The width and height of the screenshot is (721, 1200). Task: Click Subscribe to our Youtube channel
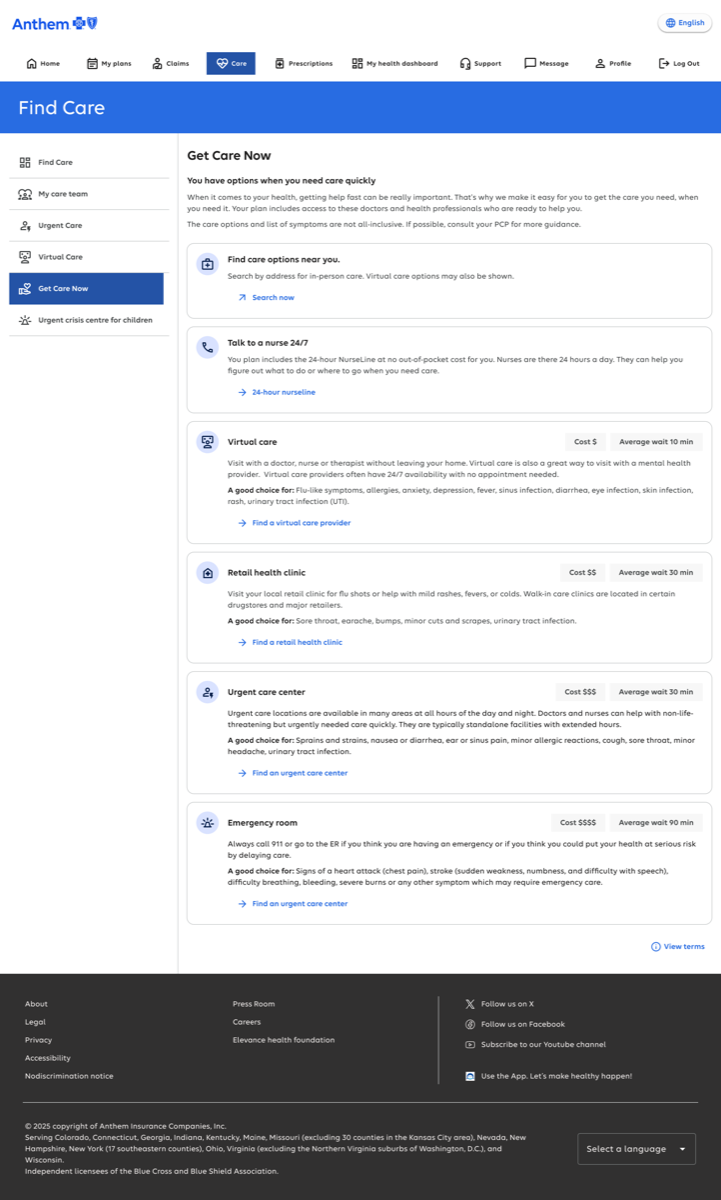(543, 1045)
